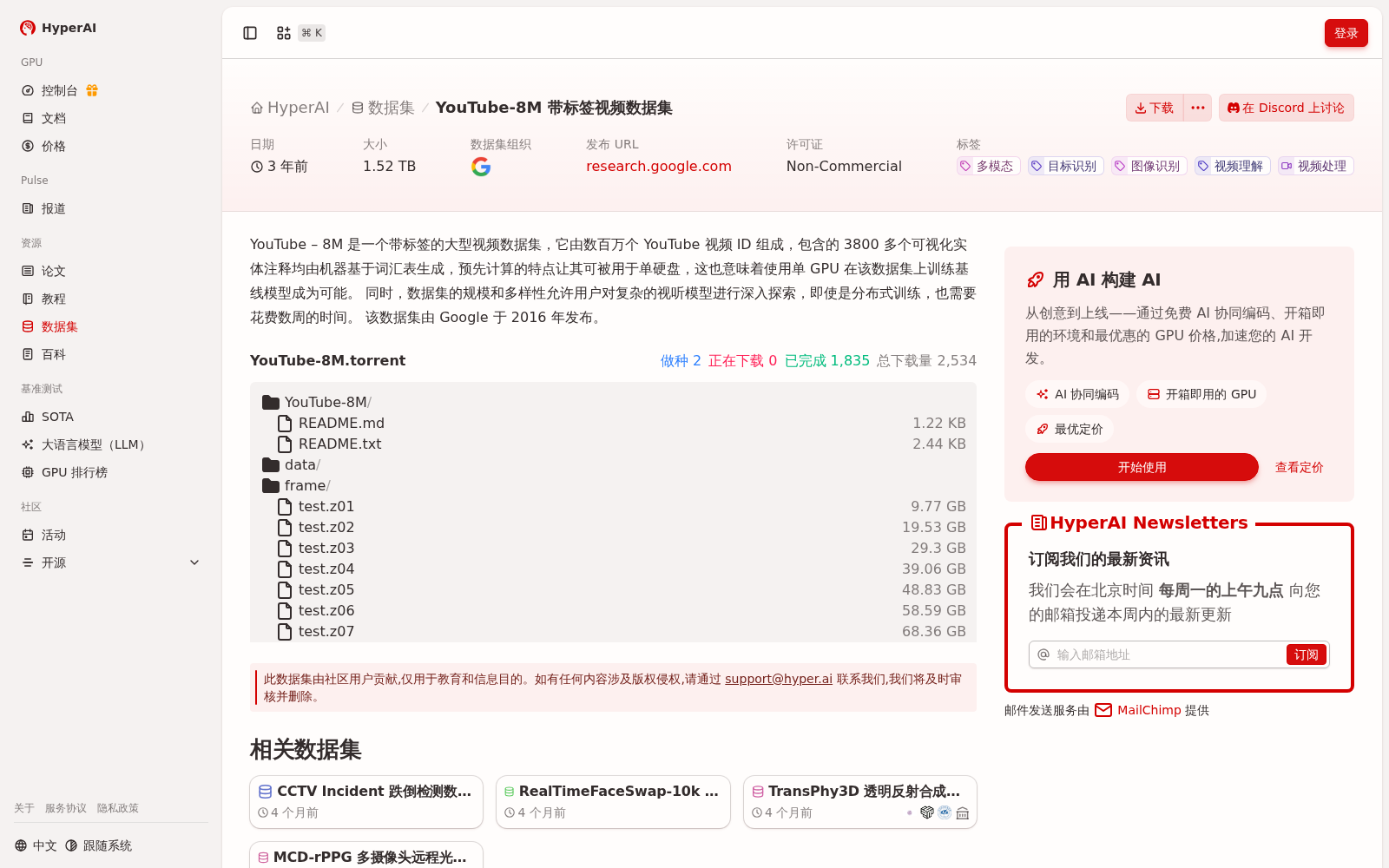This screenshot has height=868, width=1389.
Task: Open the command search grid icon
Action: (284, 33)
